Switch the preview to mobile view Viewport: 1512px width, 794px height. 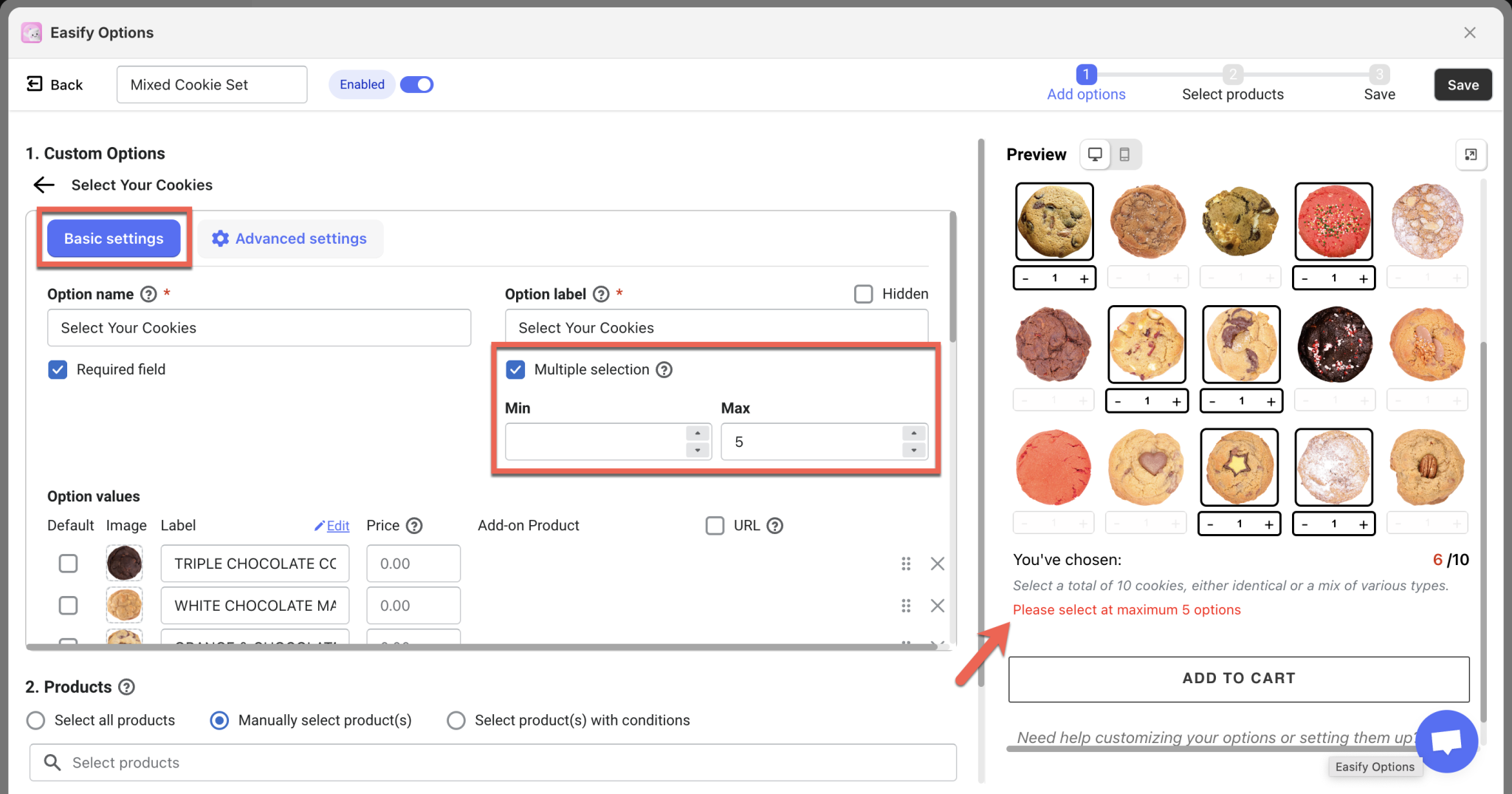[1124, 154]
